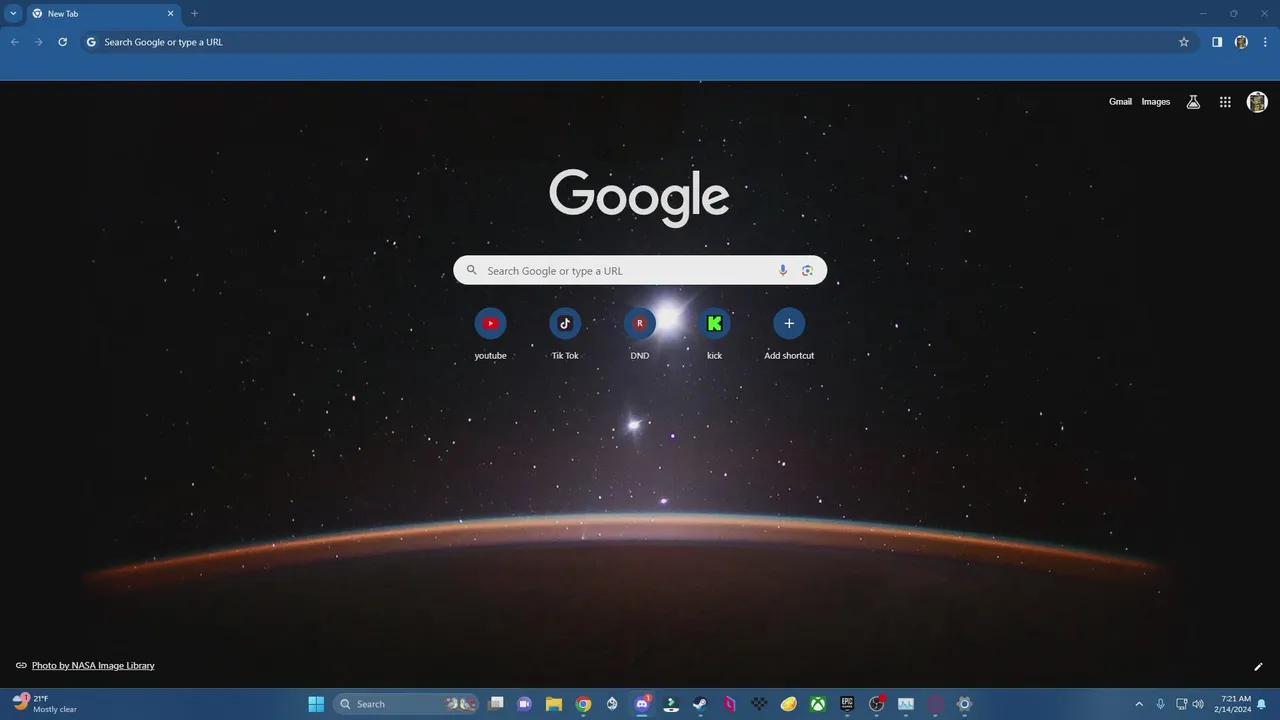Go back to the previous page
The height and width of the screenshot is (720, 1280).
pos(15,42)
